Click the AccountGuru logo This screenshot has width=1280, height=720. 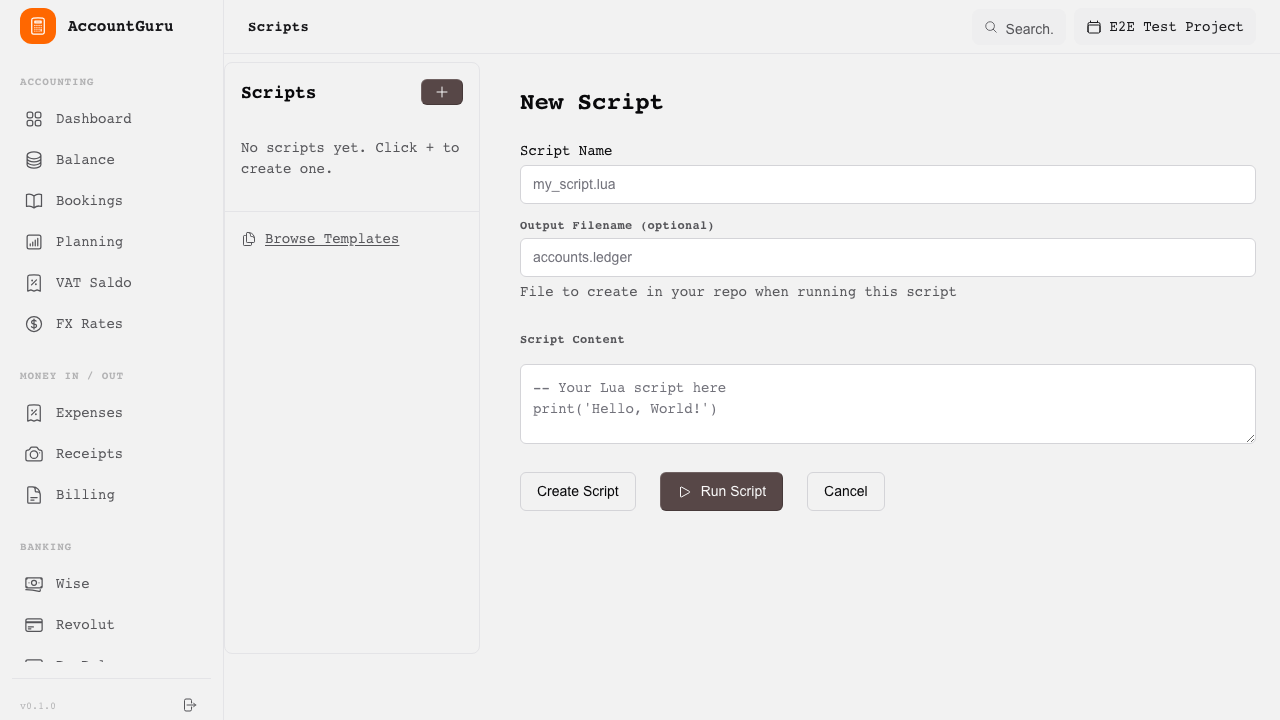96,26
